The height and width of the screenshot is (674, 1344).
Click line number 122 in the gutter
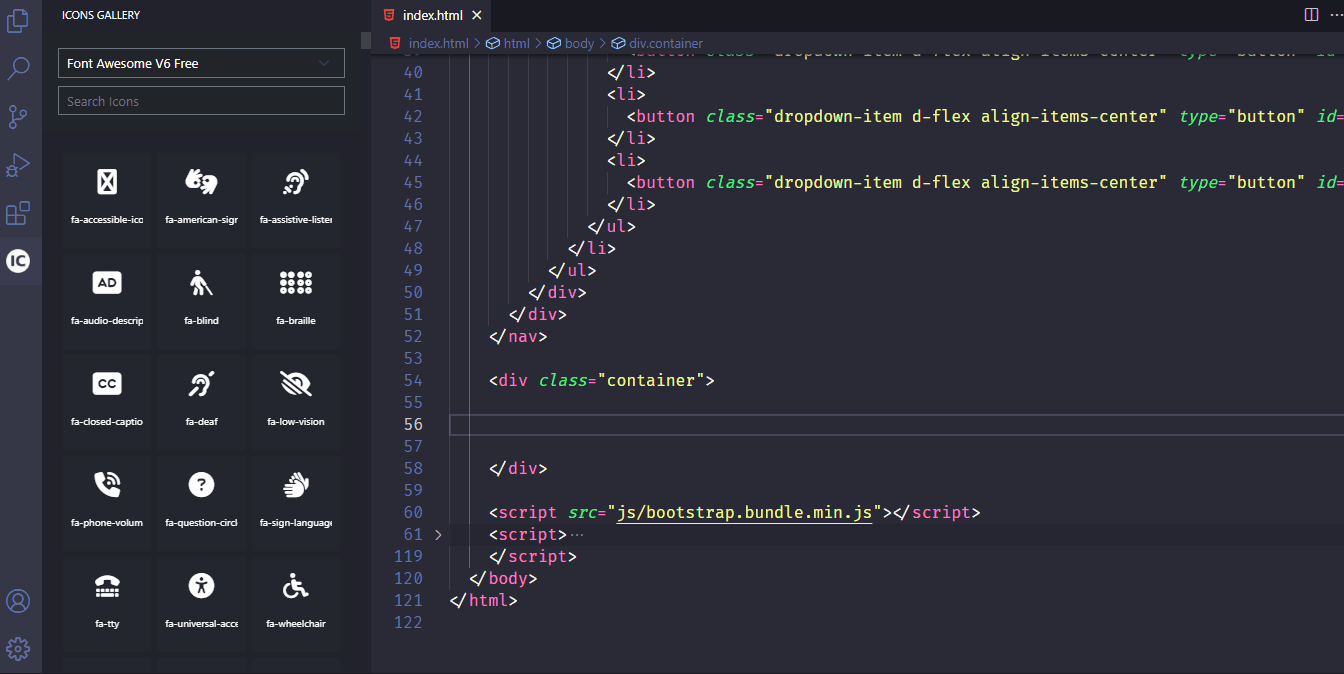click(407, 622)
